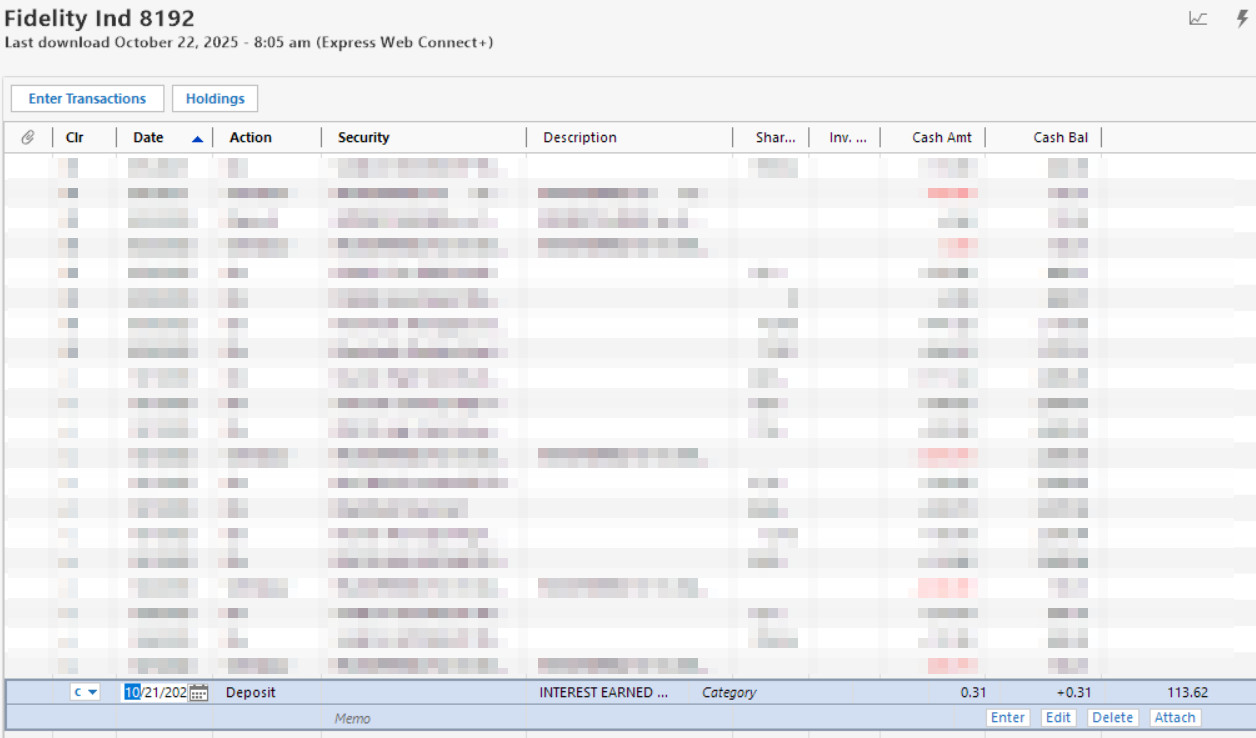Click the Fidelity Ind 8192 account title
The height and width of the screenshot is (738, 1256).
pyautogui.click(x=100, y=18)
